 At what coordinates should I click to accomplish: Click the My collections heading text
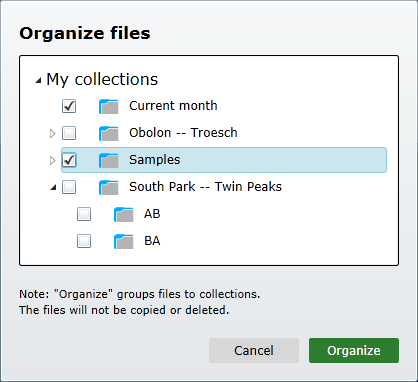pos(102,79)
